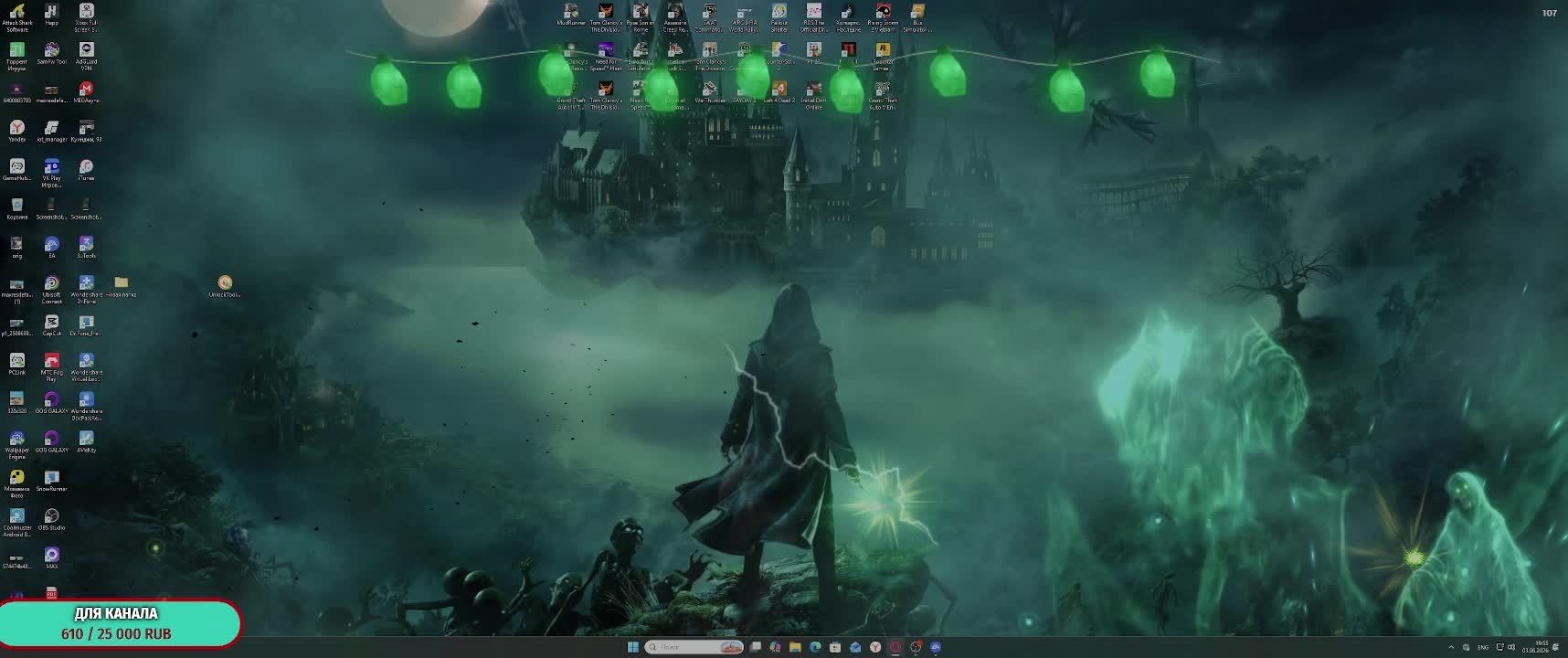Launch the Yandex browser desktop icon
The image size is (1568, 658).
17,132
